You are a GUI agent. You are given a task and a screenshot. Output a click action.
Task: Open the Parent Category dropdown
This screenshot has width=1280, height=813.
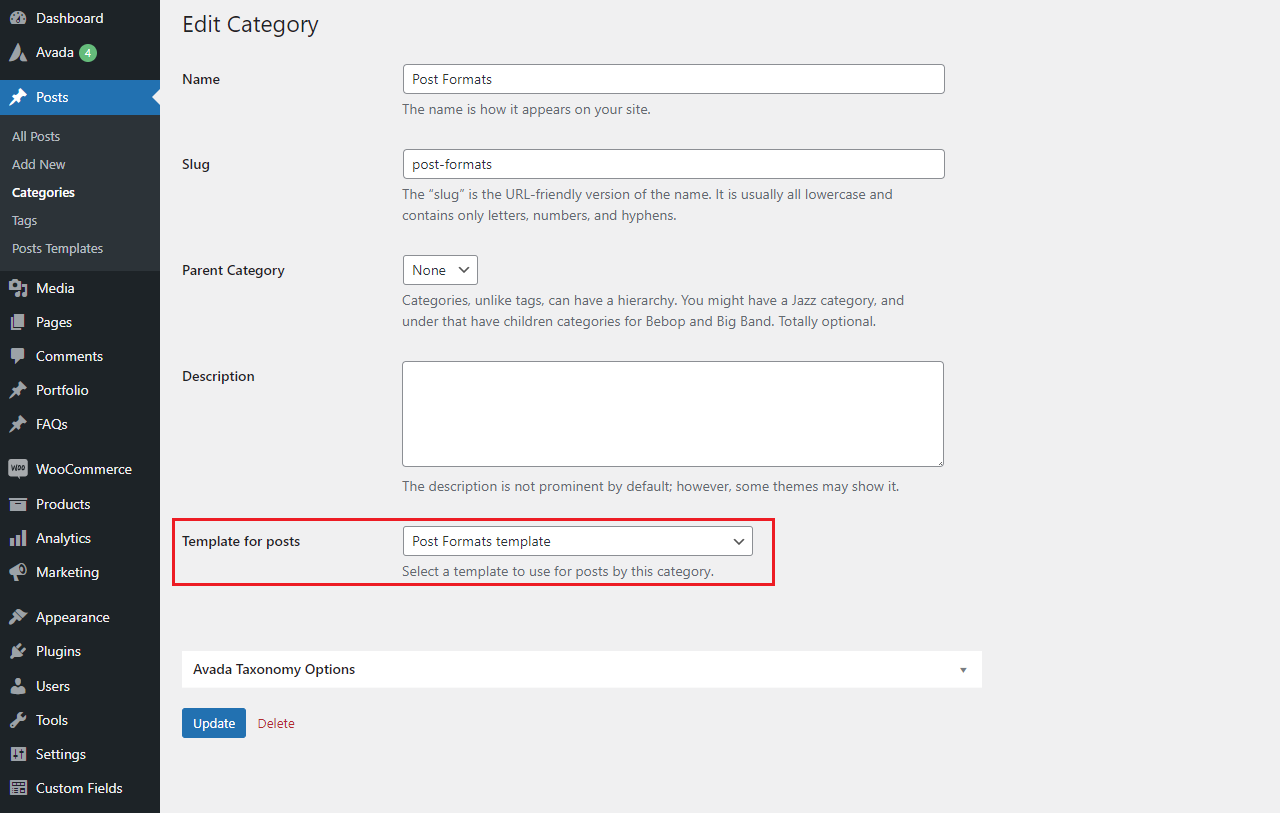[440, 270]
